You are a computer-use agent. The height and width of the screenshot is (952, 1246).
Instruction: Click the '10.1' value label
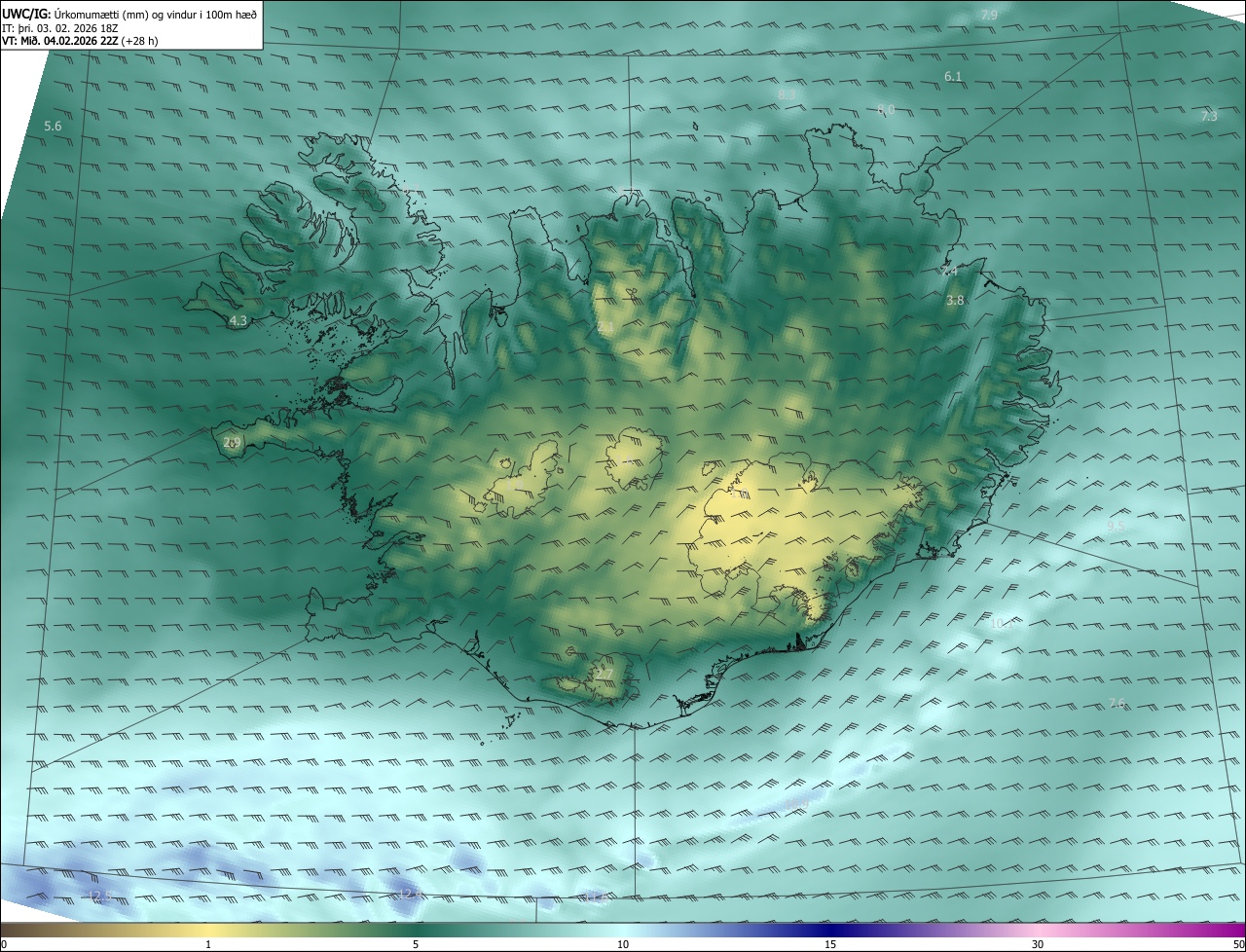[1002, 623]
